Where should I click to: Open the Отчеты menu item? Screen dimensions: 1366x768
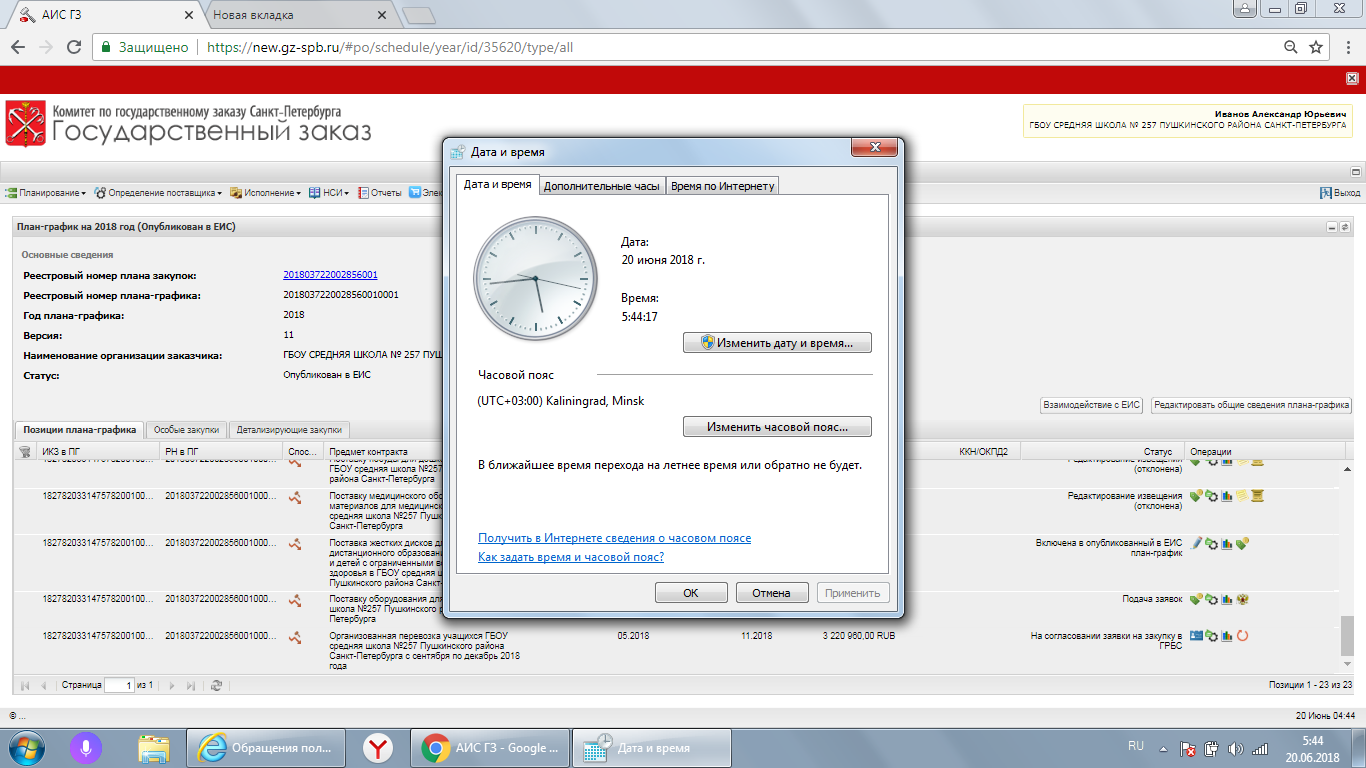click(x=380, y=193)
